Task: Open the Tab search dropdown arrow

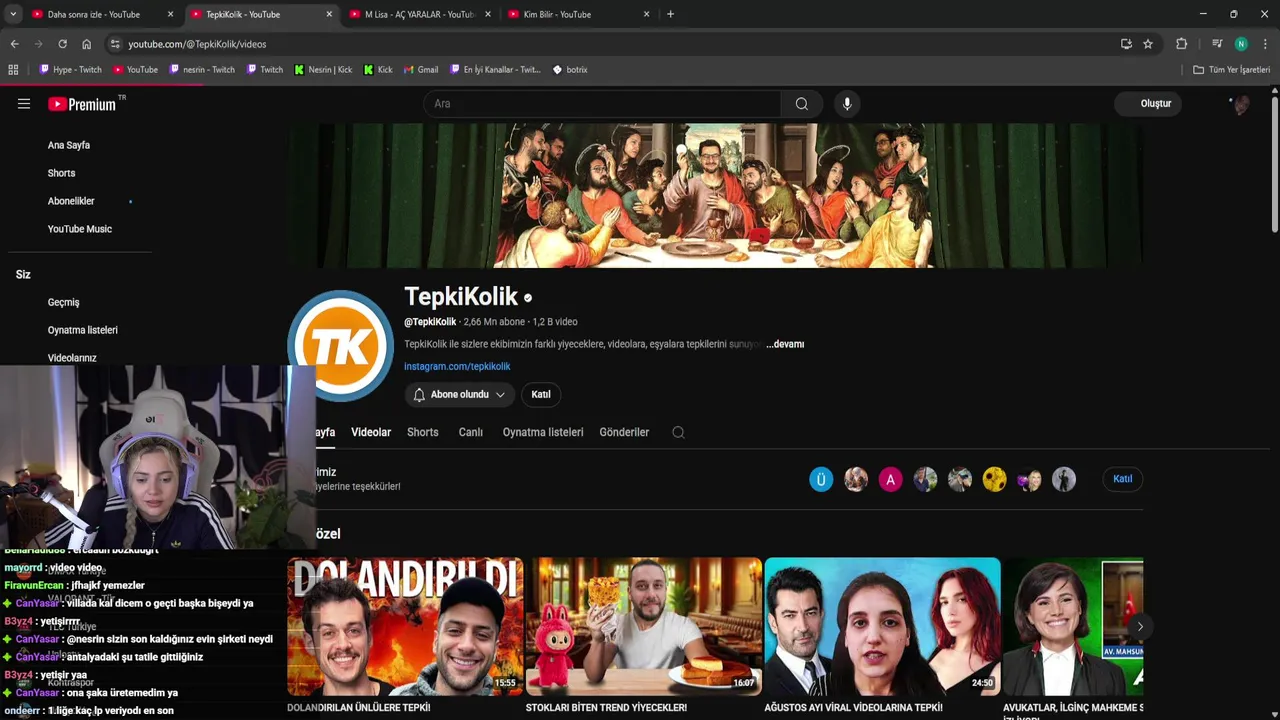Action: (x=12, y=14)
